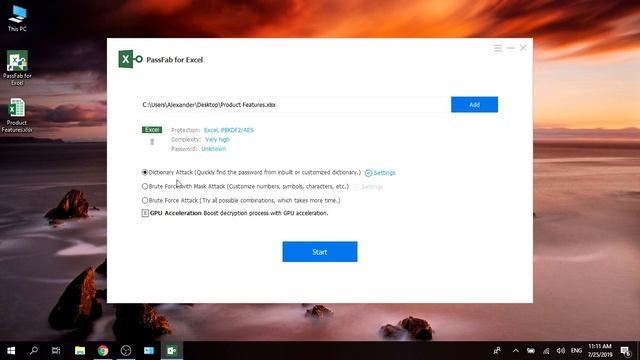Viewport: 640px width, 360px height.
Task: Click the PassFab for Excel logo
Action: [130, 59]
